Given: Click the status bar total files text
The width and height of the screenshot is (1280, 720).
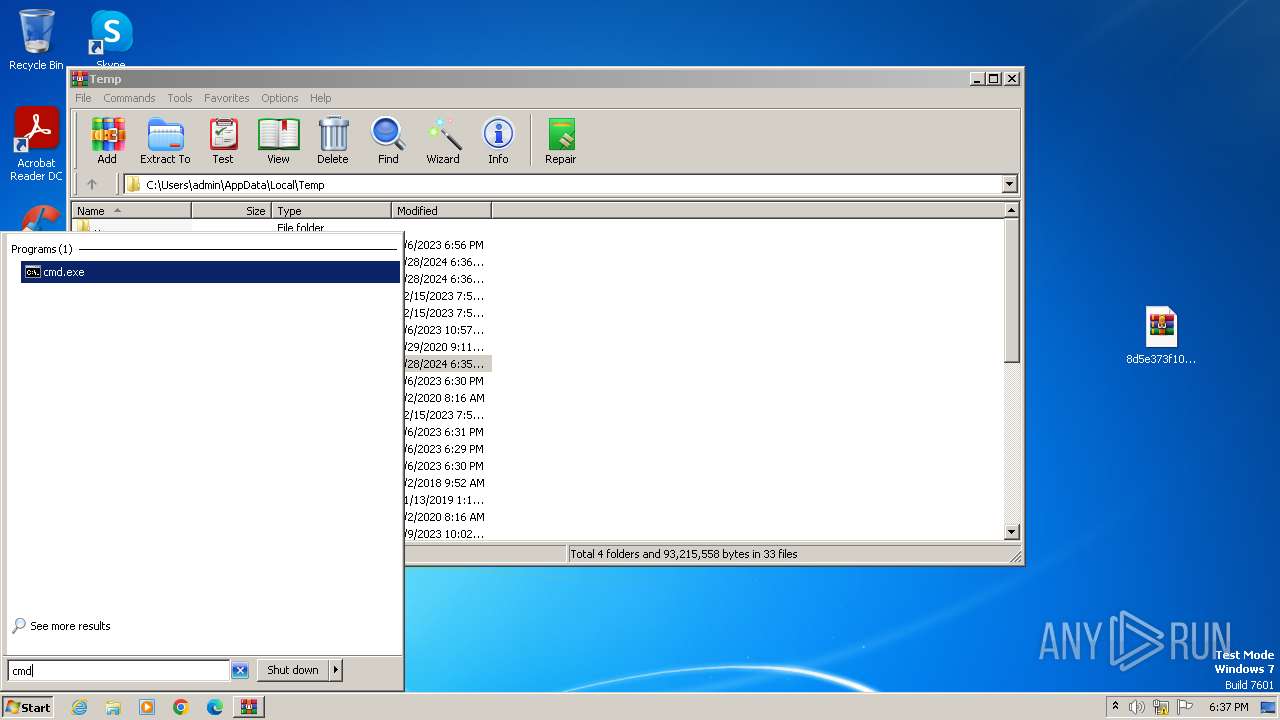Looking at the screenshot, I should click(683, 554).
